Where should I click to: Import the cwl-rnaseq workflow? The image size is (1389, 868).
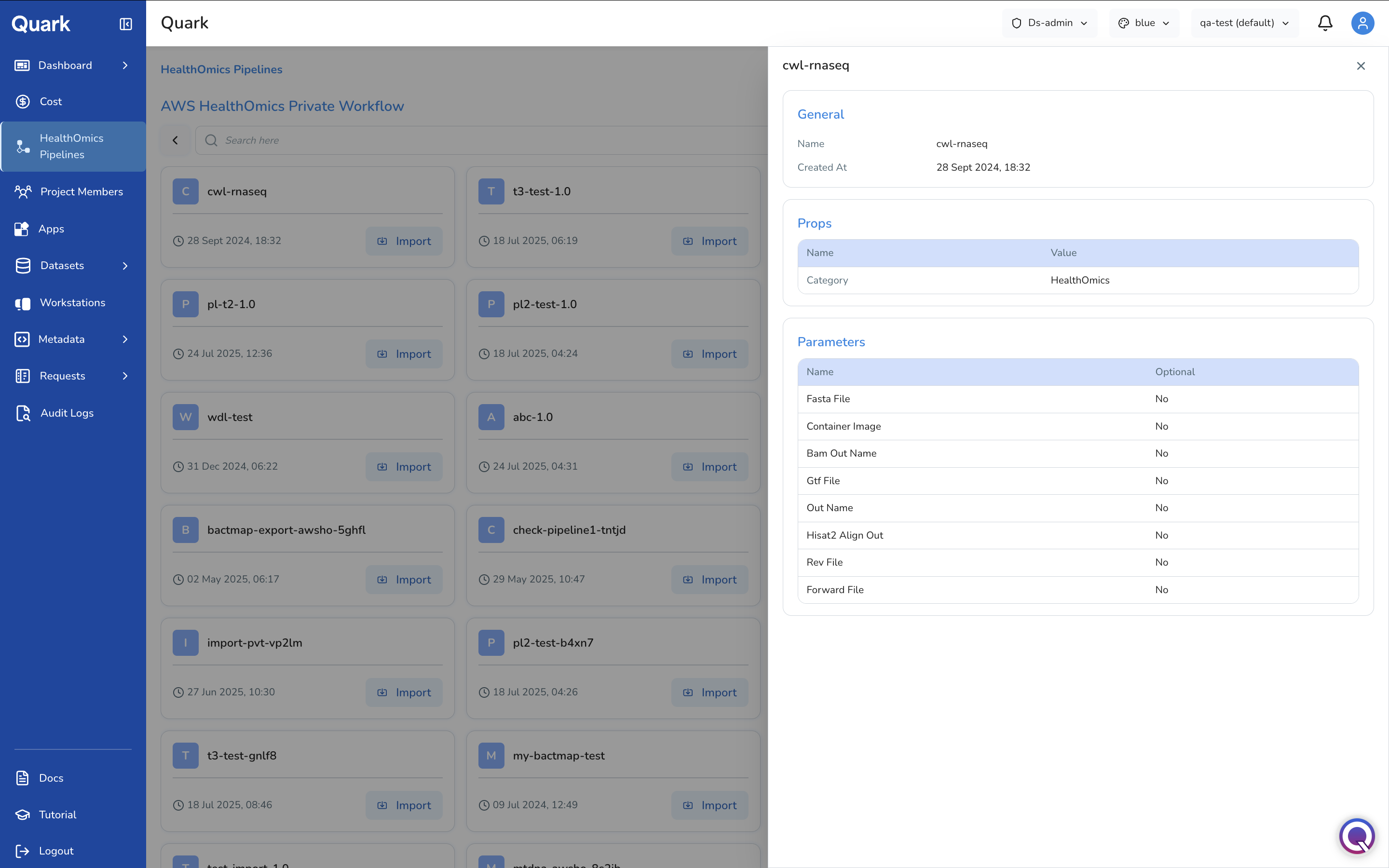pos(404,241)
